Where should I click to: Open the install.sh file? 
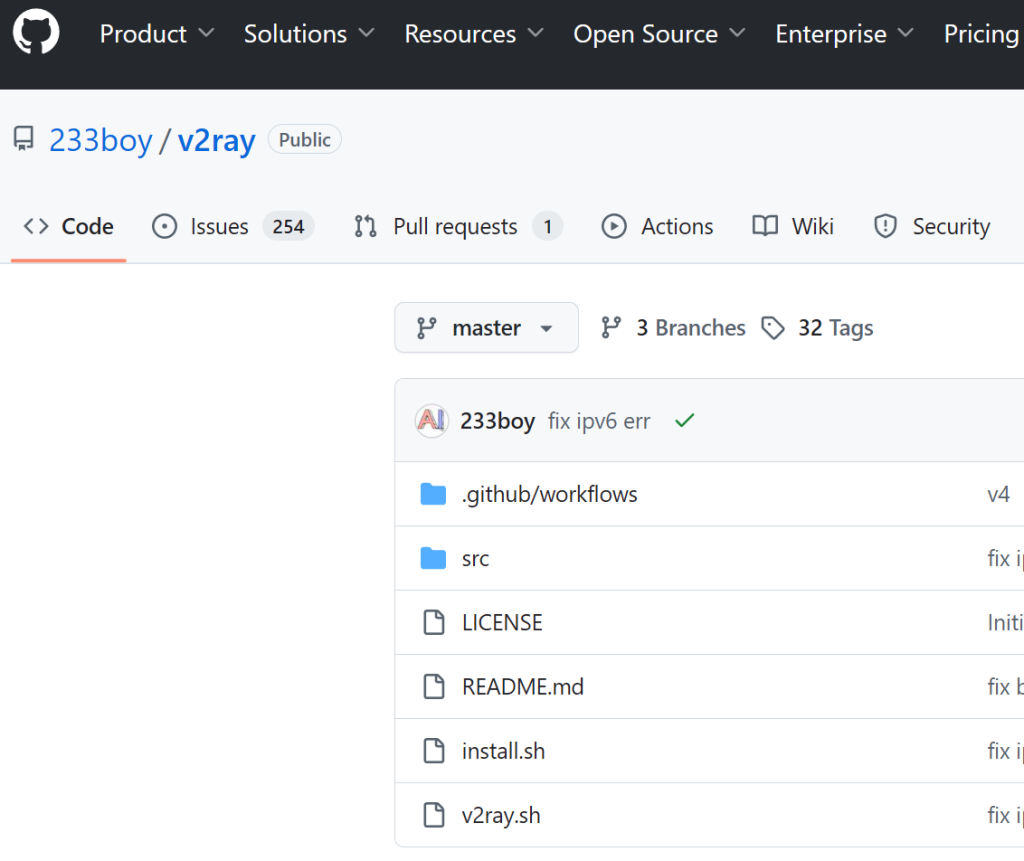pyautogui.click(x=503, y=751)
